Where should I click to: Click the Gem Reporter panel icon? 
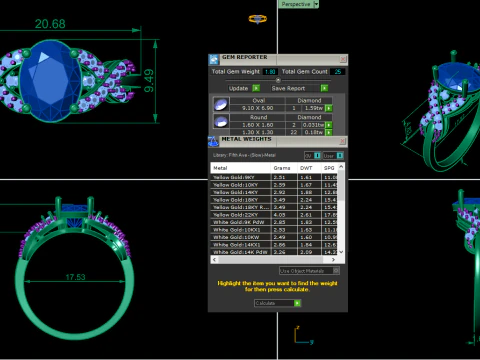coord(214,59)
